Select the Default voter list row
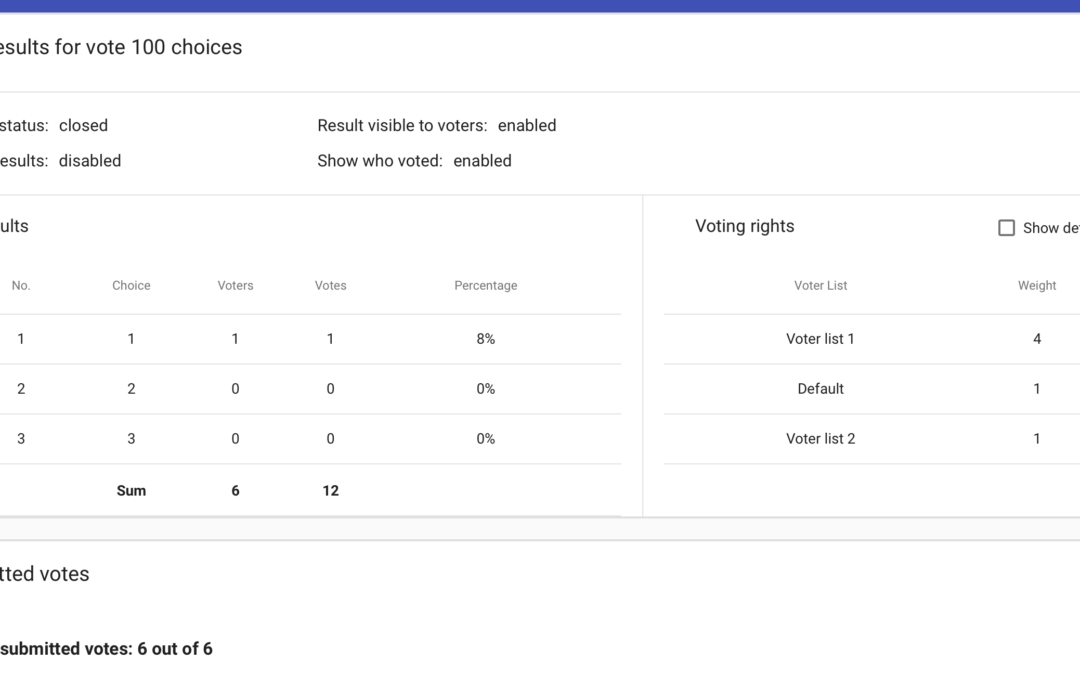The image size is (1080, 675). pyautogui.click(x=820, y=389)
